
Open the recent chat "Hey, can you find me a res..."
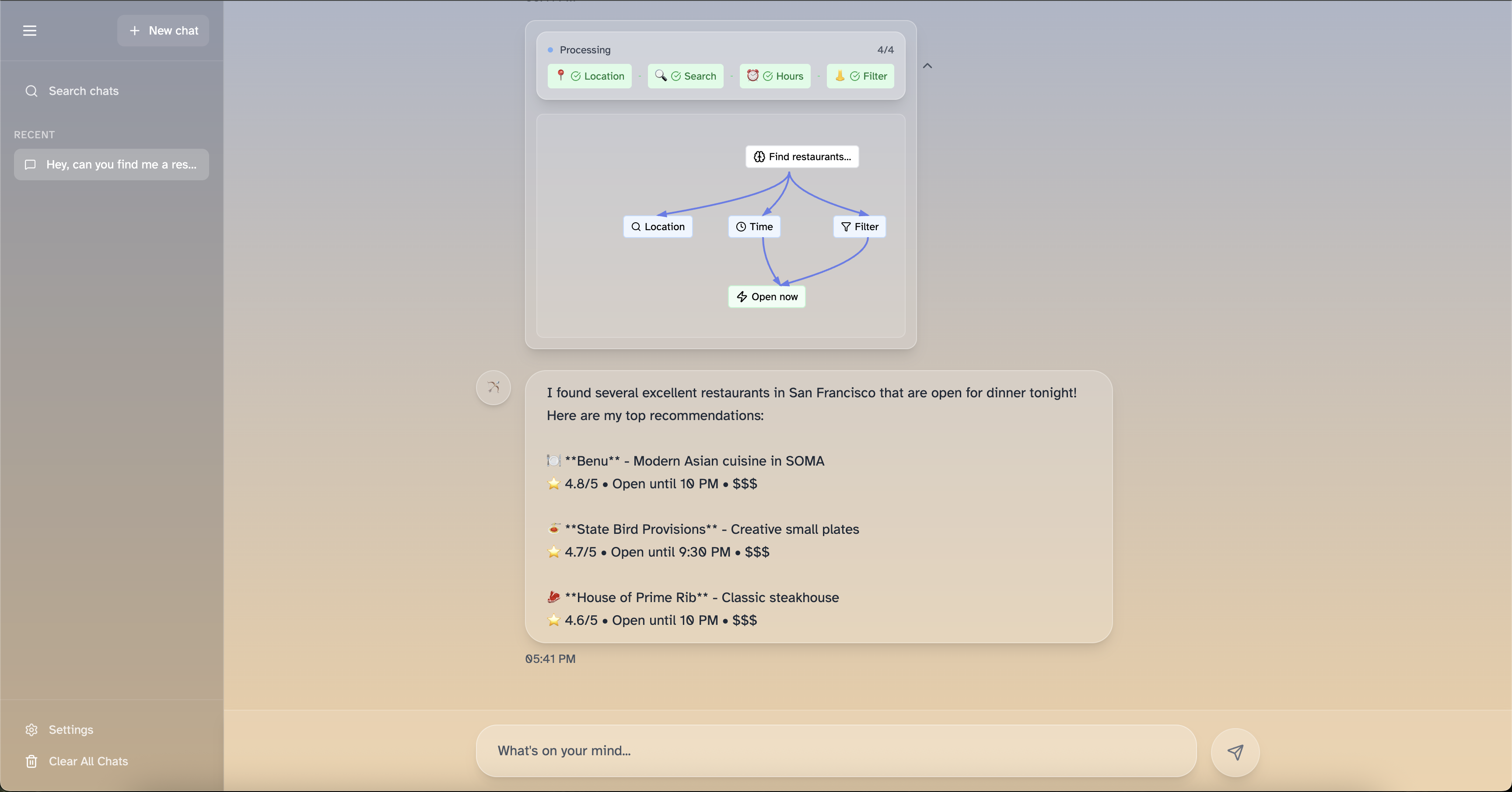click(x=112, y=165)
